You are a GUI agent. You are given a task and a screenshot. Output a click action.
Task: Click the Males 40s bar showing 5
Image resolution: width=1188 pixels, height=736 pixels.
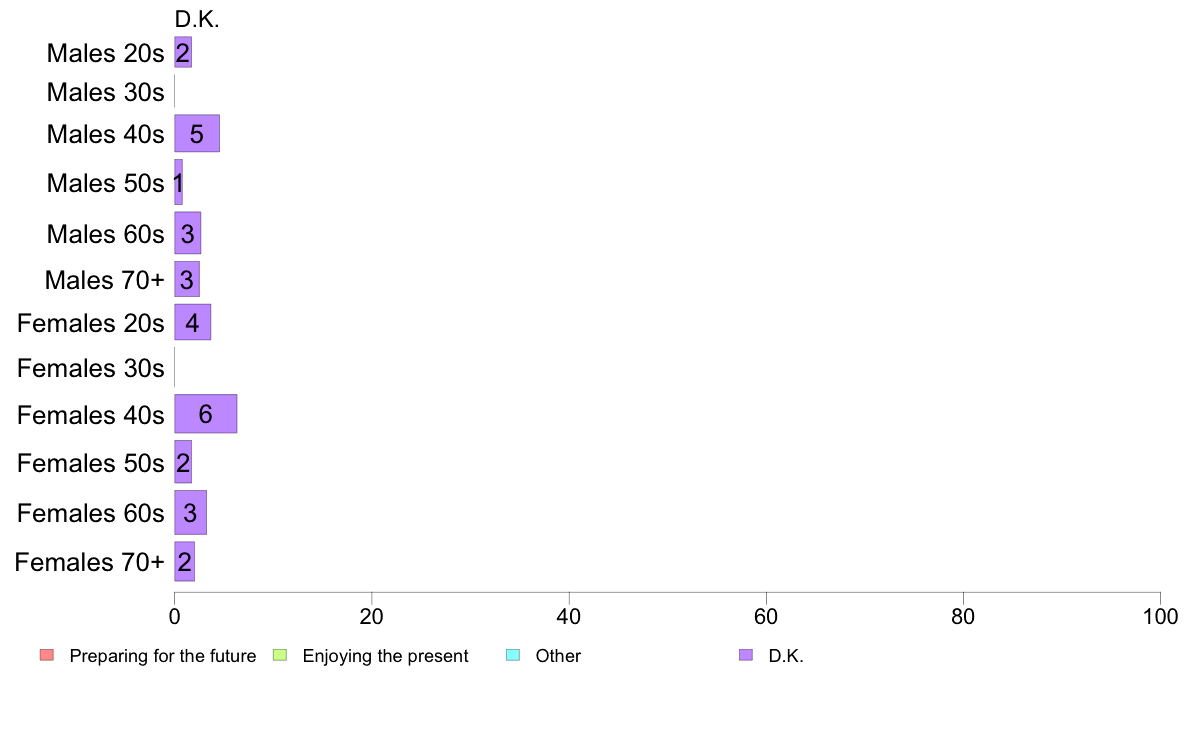coord(197,133)
